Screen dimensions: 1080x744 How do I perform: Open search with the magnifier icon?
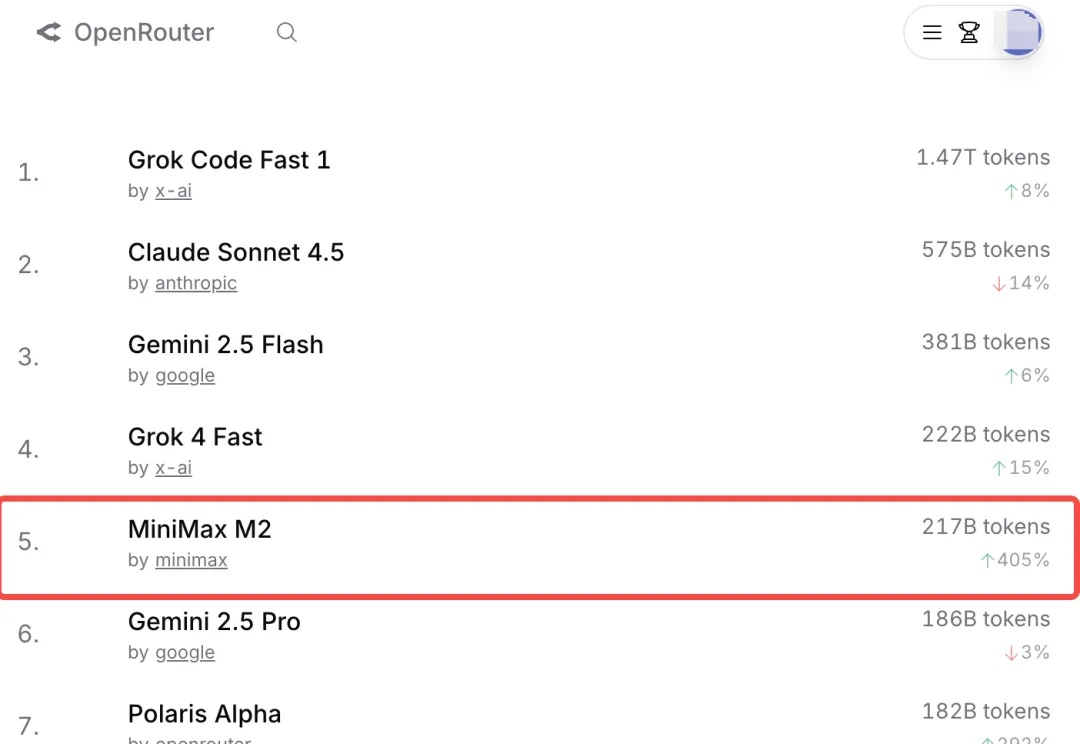tap(287, 33)
